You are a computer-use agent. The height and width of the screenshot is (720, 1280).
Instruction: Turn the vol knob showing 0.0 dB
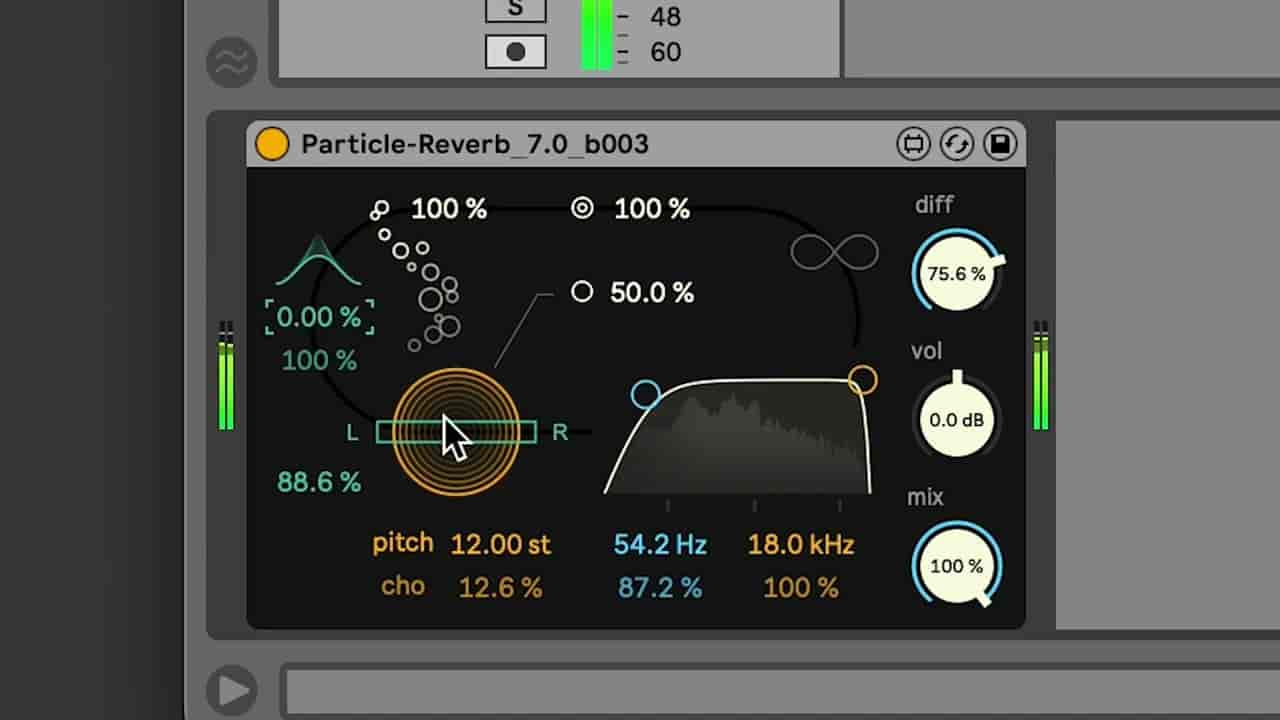955,418
